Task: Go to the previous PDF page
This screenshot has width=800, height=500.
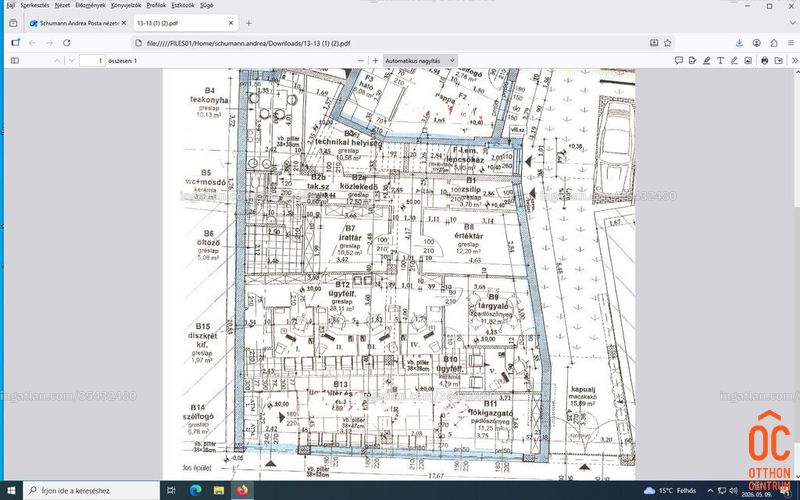Action: pos(57,61)
